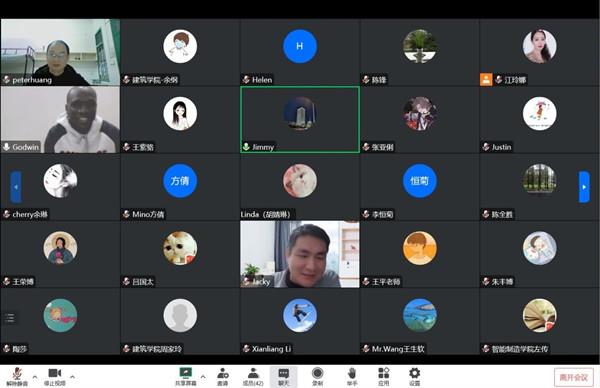Image resolution: width=600 pixels, height=388 pixels.
Task: Unmute the microphone in the toolbar
Action: [x=17, y=376]
